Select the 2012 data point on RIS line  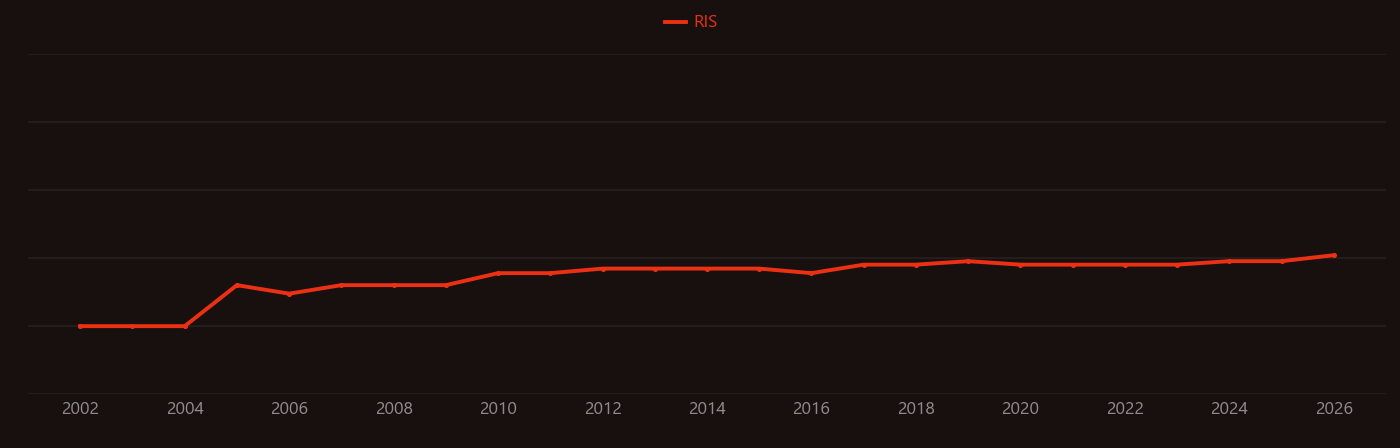click(x=603, y=269)
